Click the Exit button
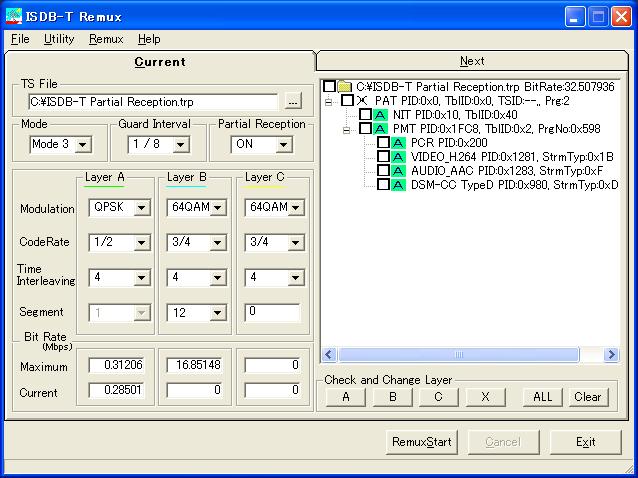 (586, 442)
